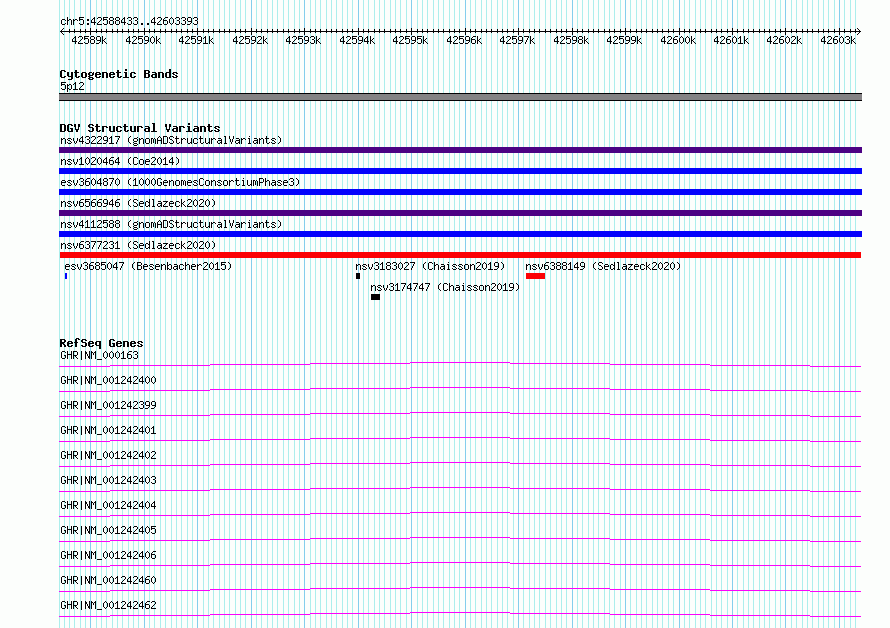Image resolution: width=890 pixels, height=628 pixels.
Task: Open nsv4112588 gnomAD structural variant label
Action: pyautogui.click(x=171, y=224)
